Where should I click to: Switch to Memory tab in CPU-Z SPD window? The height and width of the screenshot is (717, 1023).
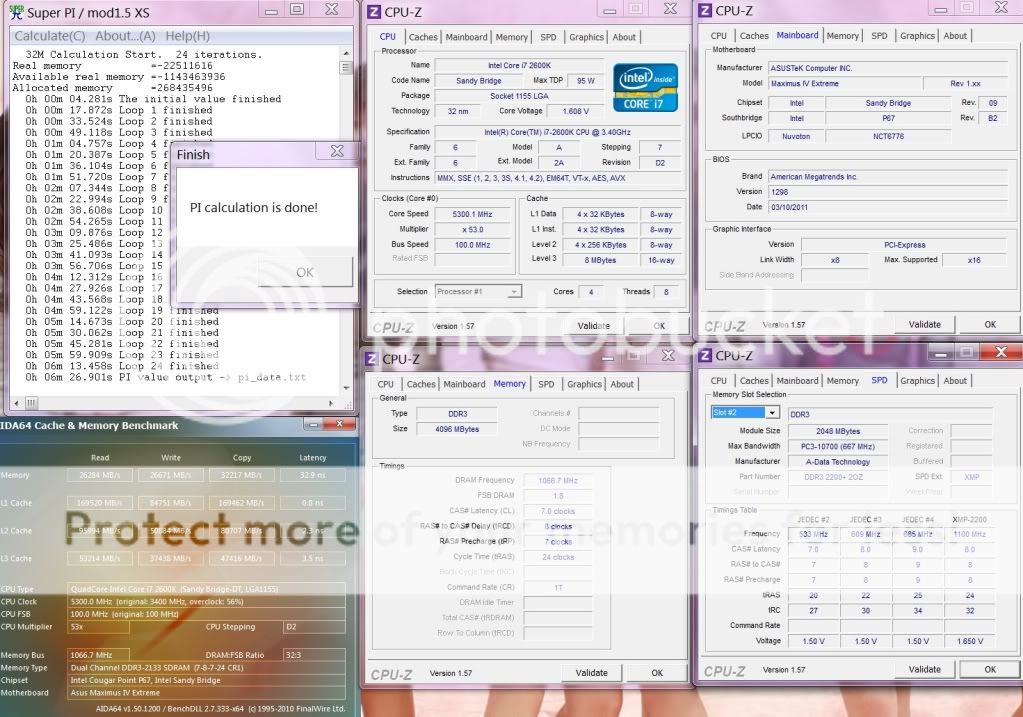coord(842,381)
